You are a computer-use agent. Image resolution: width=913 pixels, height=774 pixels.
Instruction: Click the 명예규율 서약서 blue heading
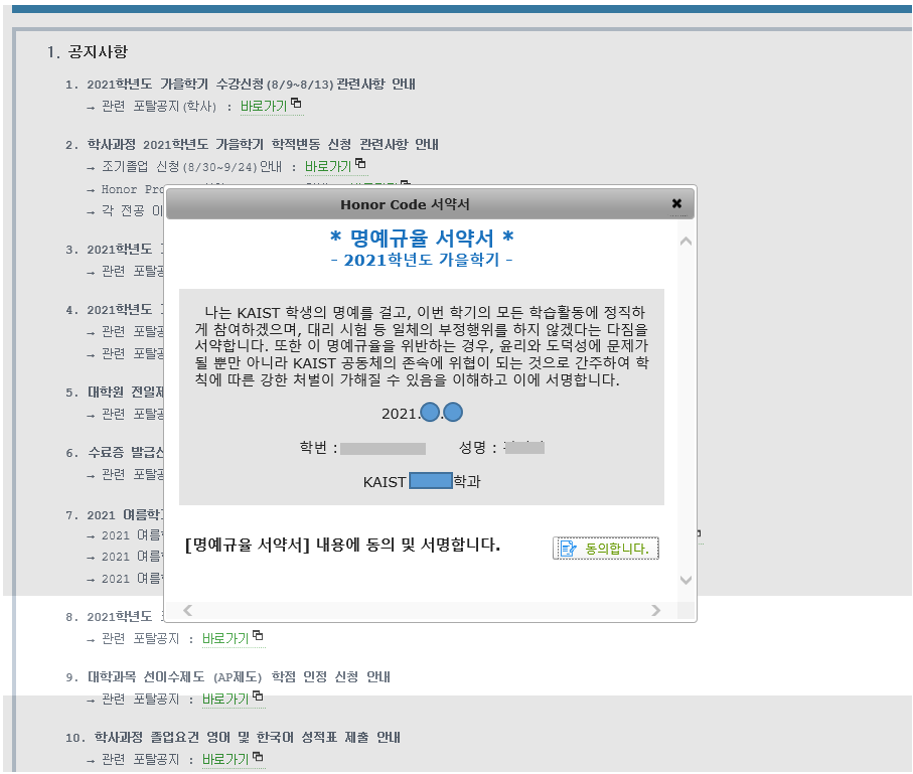point(422,238)
